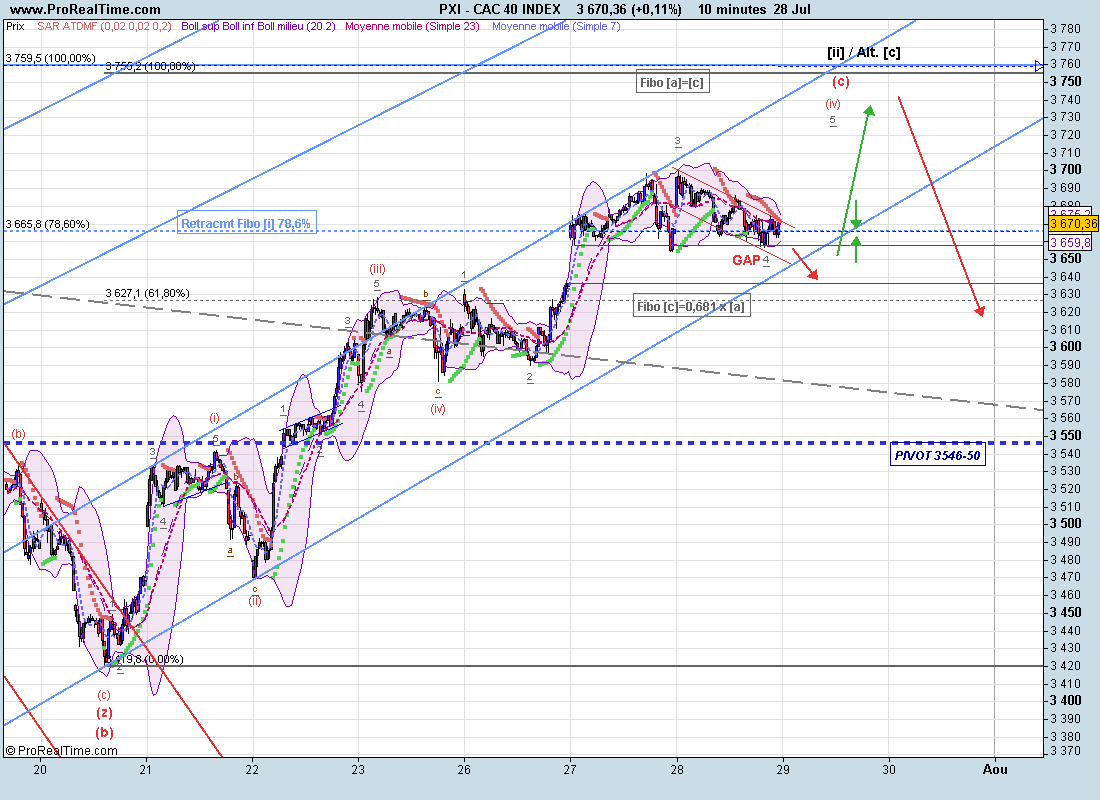Click 3 400 on the price axis
This screenshot has height=800, width=1100.
(1066, 700)
